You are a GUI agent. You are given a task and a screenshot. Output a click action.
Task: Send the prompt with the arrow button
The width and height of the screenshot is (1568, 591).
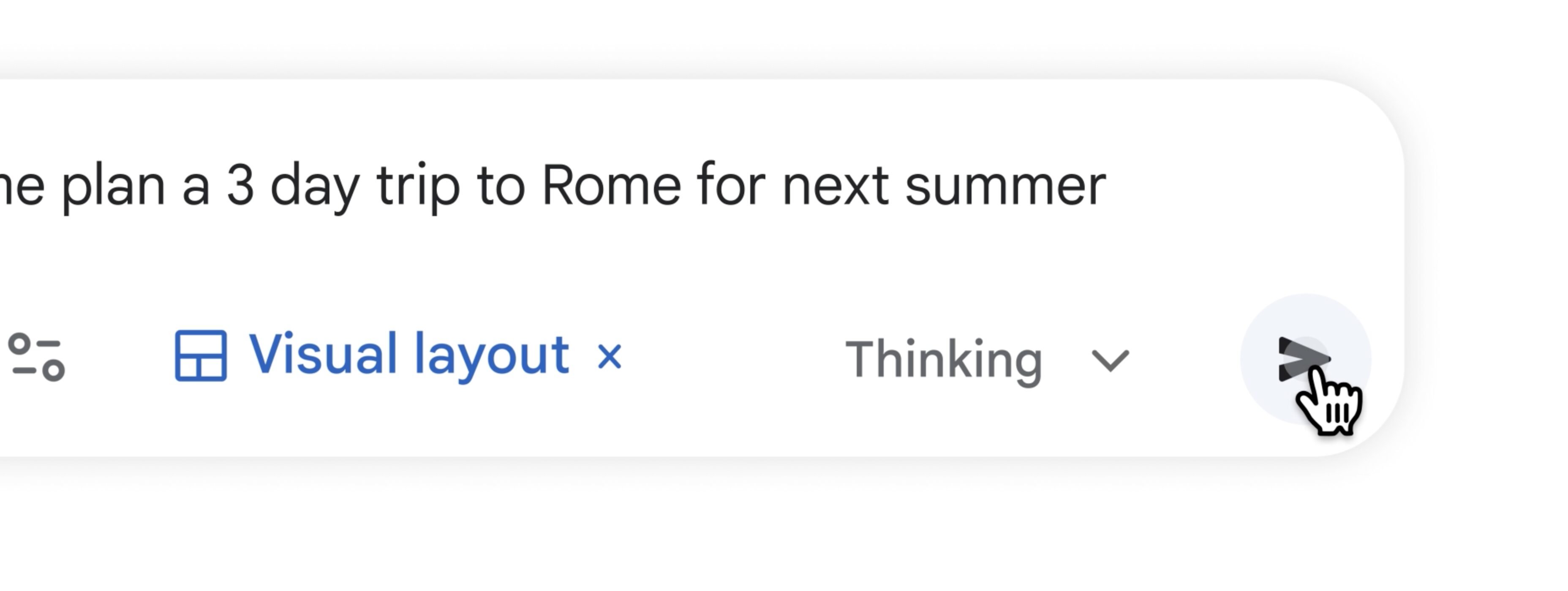pos(1304,359)
